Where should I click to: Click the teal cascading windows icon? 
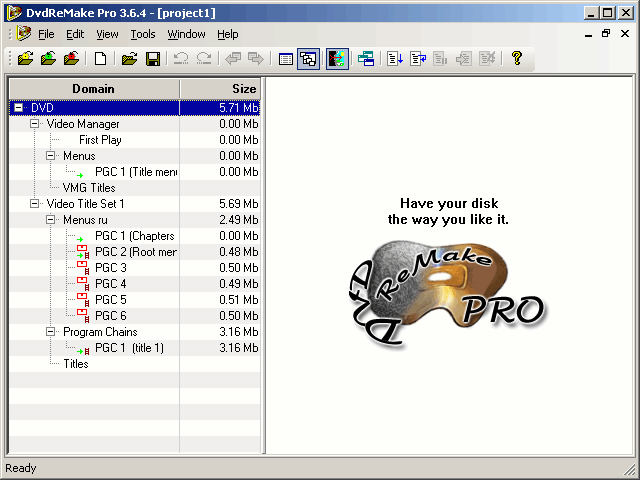(366, 59)
